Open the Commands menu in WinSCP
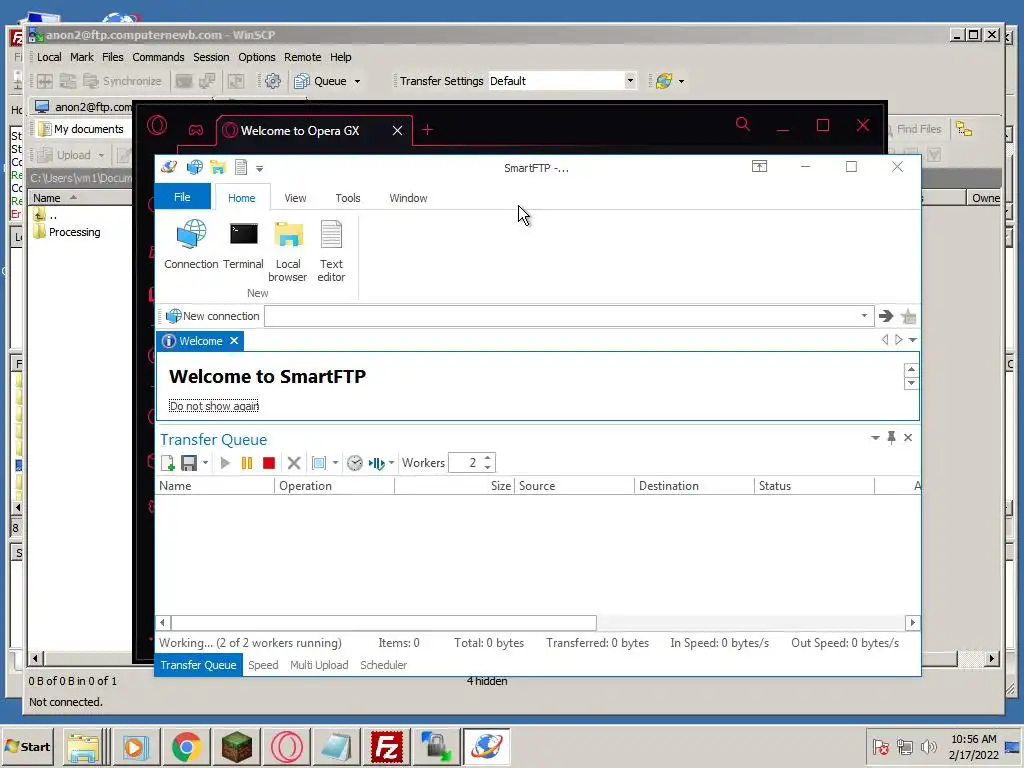The height and width of the screenshot is (768, 1024). (158, 57)
